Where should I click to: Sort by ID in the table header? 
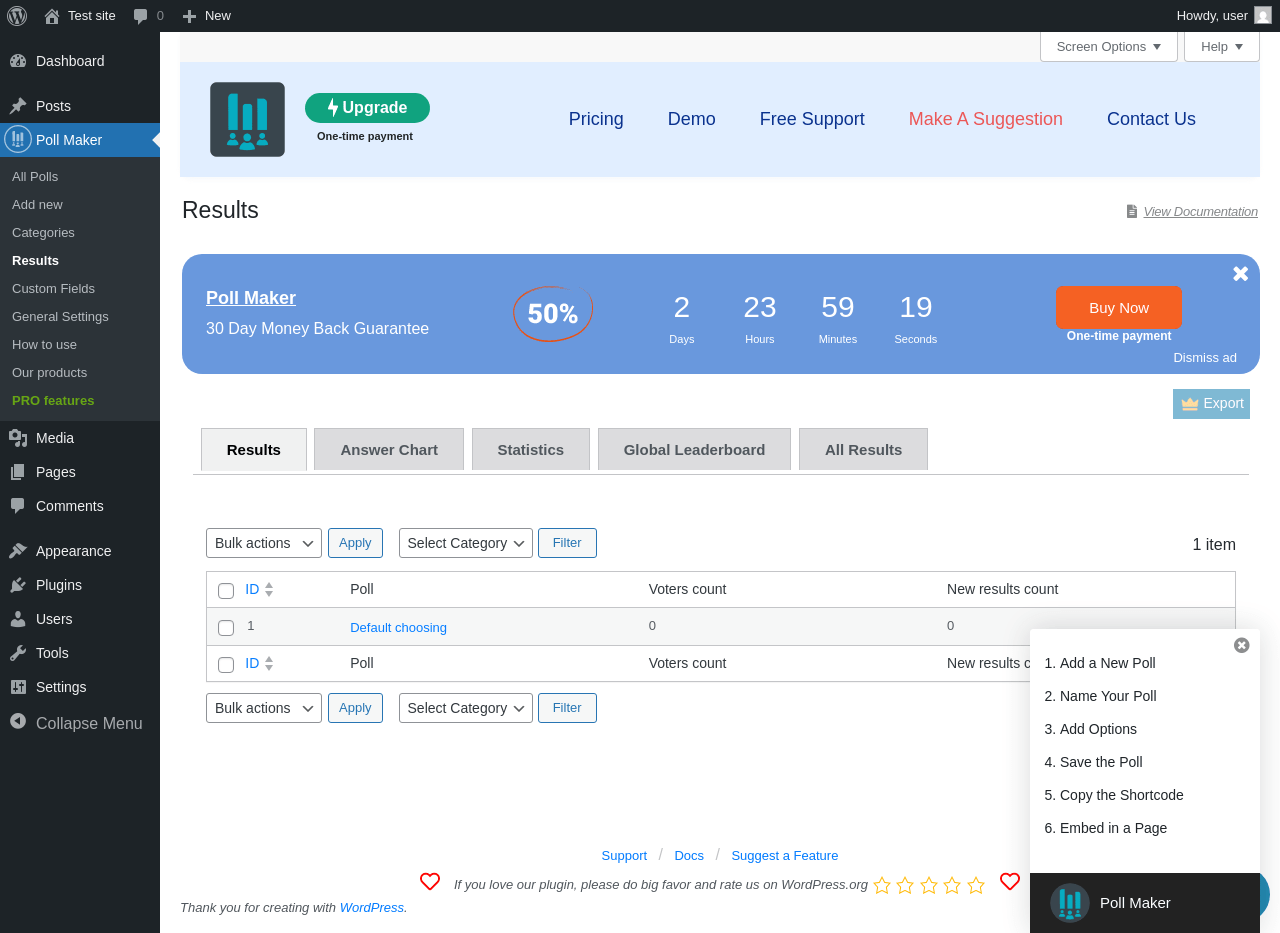coord(259,589)
